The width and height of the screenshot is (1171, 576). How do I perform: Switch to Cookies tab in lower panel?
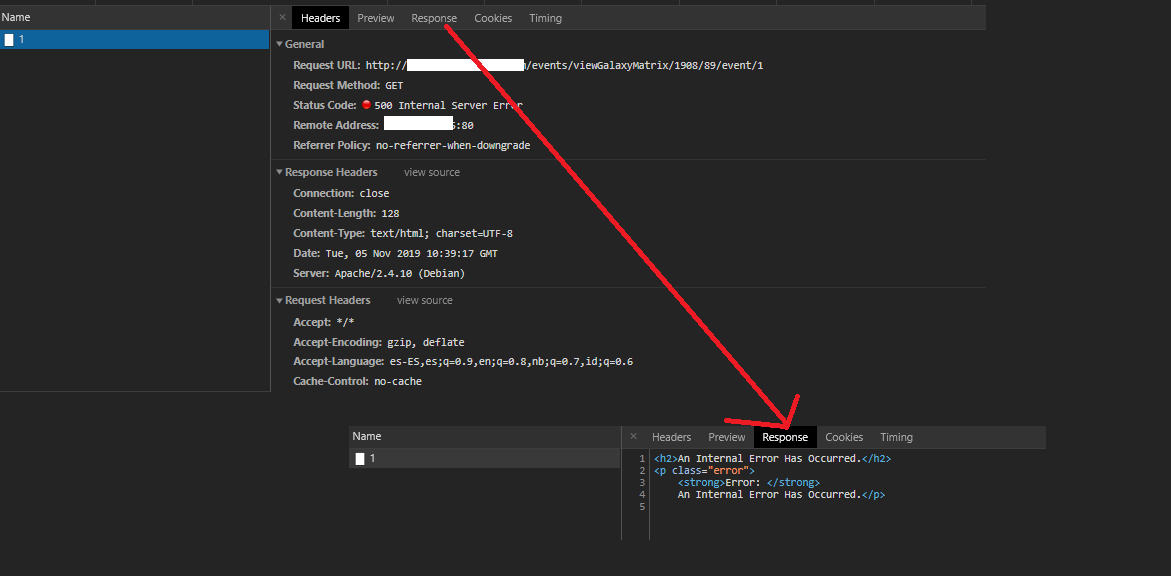pos(844,437)
